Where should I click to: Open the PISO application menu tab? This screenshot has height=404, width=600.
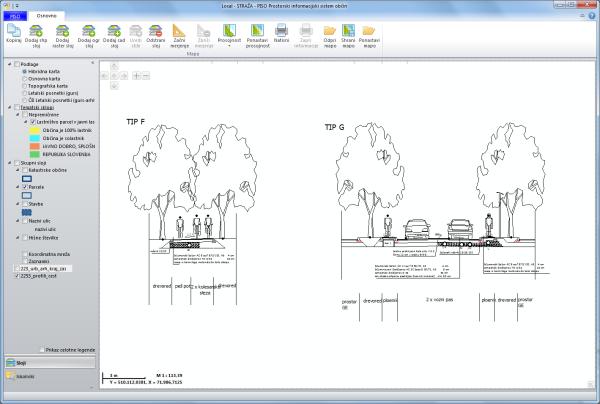click(14, 17)
